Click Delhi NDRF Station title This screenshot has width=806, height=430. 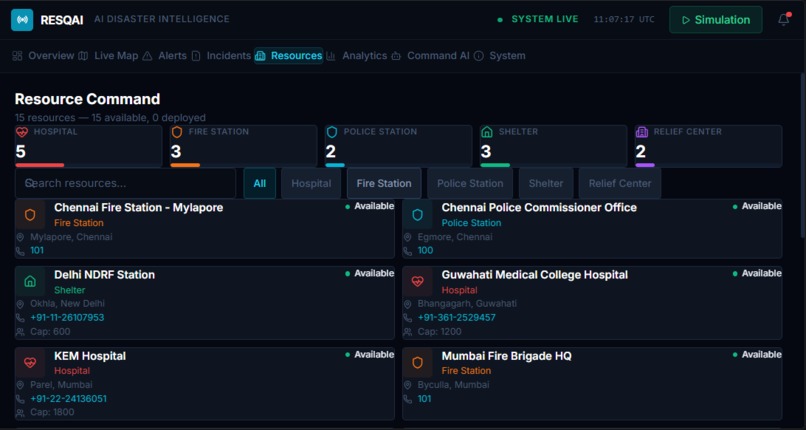click(104, 275)
